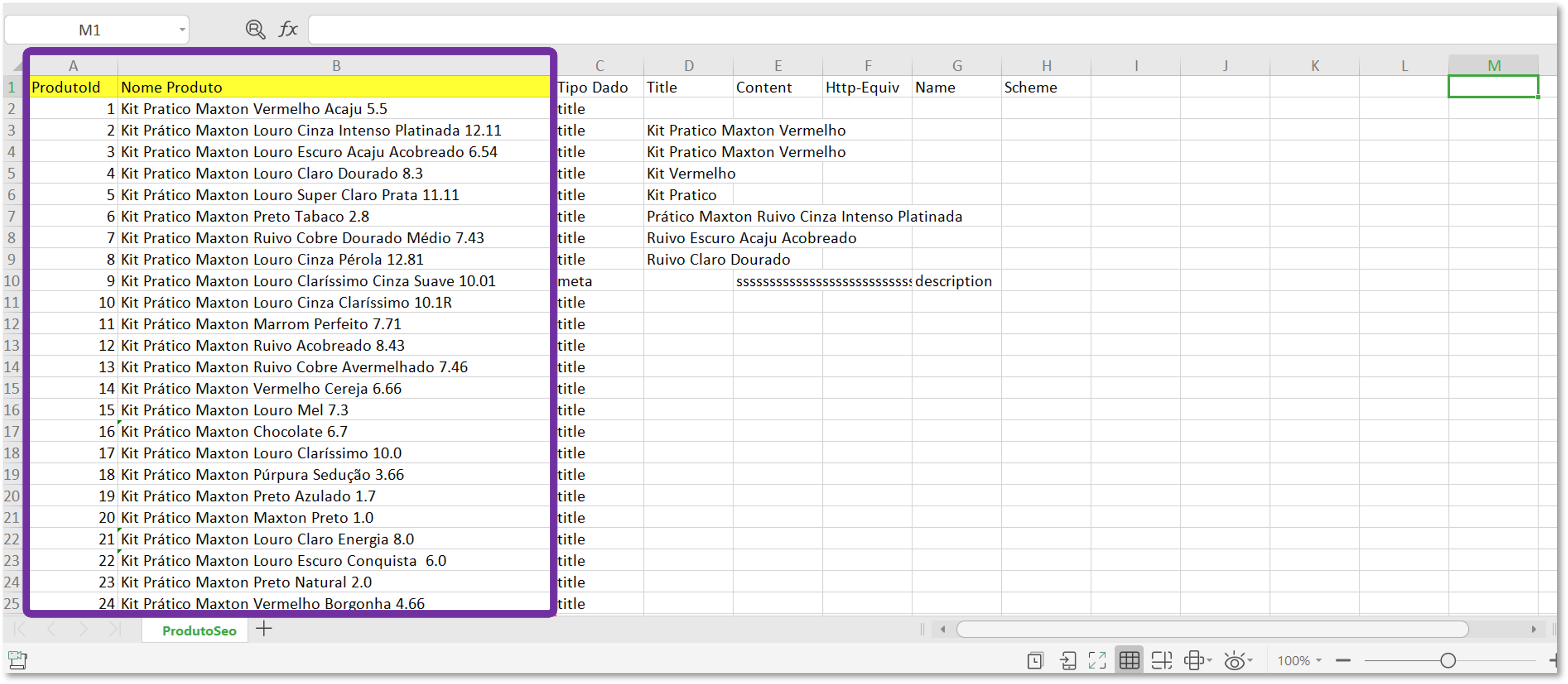The image size is (1568, 684).
Task: Click the description cell in Name column
Action: tap(957, 281)
